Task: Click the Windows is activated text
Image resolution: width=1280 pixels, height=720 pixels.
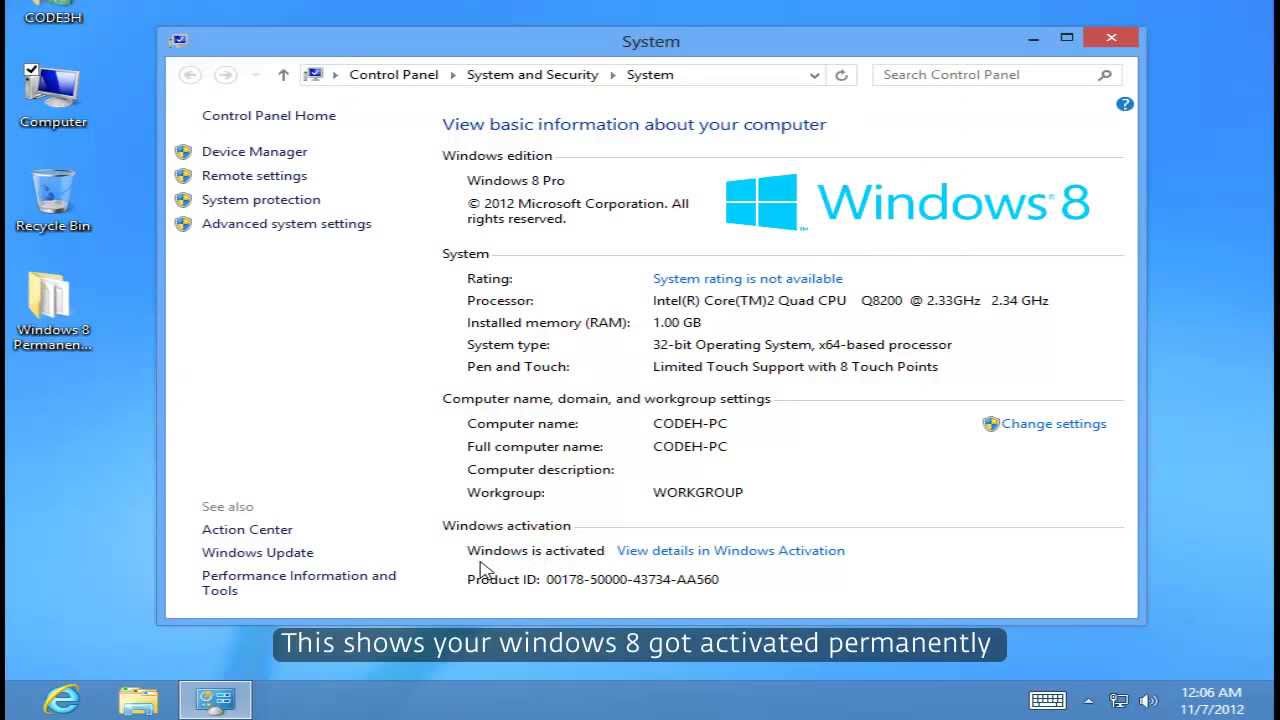Action: click(536, 551)
